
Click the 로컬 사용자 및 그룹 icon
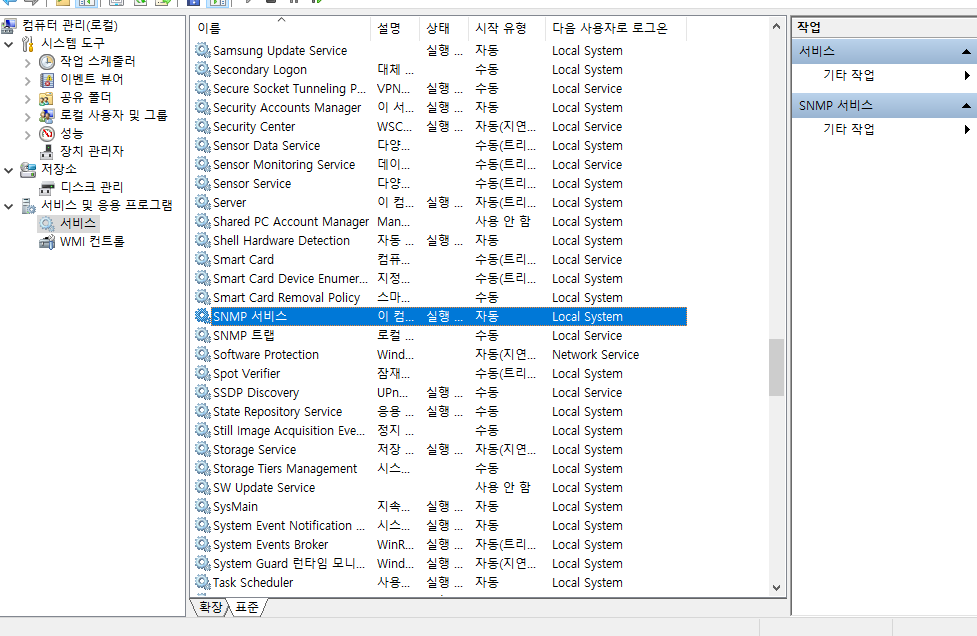tap(47, 115)
